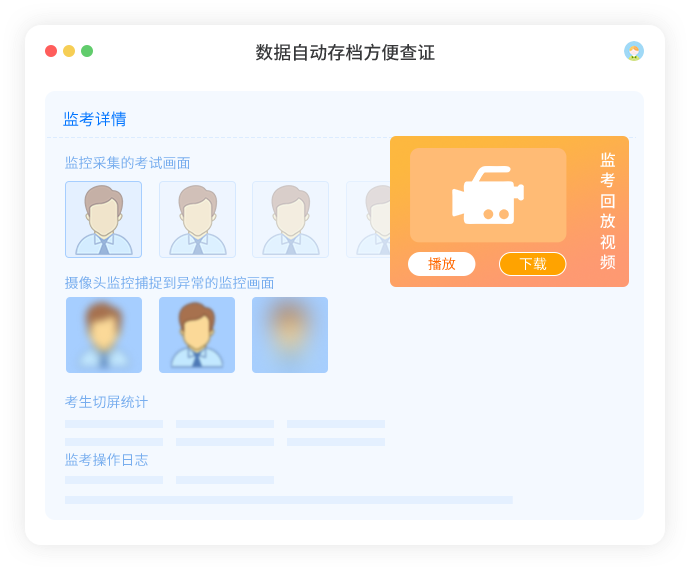Click the user avatar icon at top right

click(x=634, y=51)
